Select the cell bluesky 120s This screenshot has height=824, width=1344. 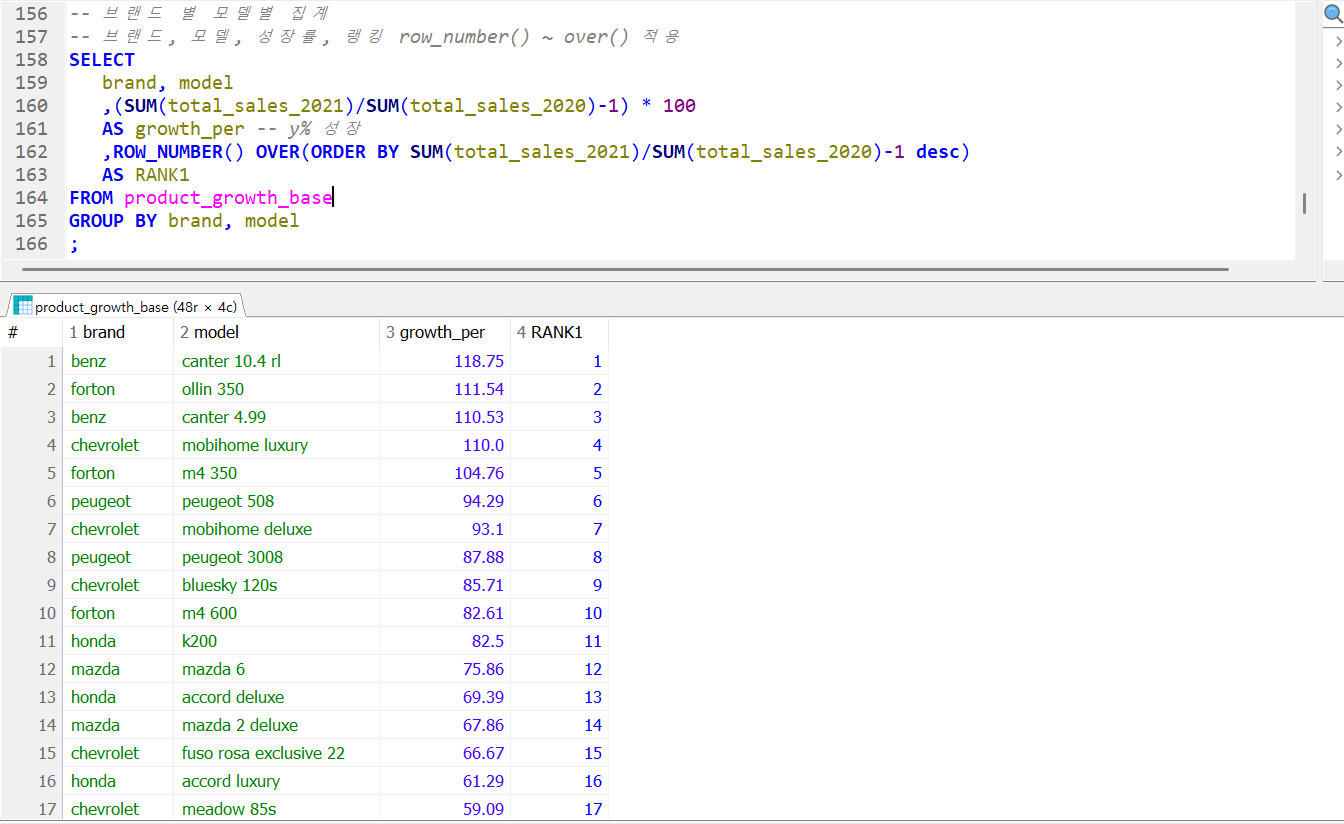pyautogui.click(x=277, y=585)
